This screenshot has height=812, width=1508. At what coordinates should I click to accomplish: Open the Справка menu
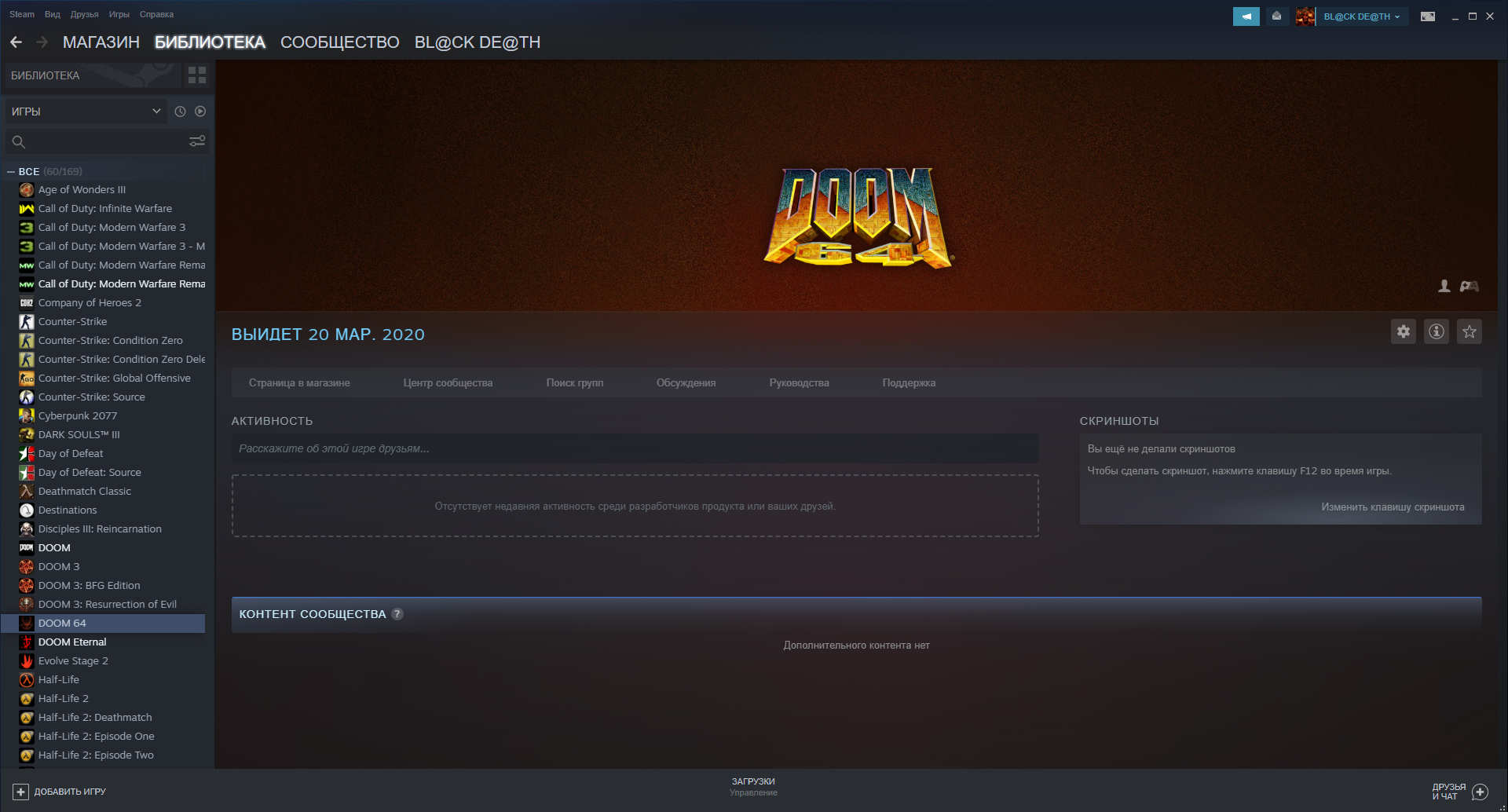(x=156, y=14)
